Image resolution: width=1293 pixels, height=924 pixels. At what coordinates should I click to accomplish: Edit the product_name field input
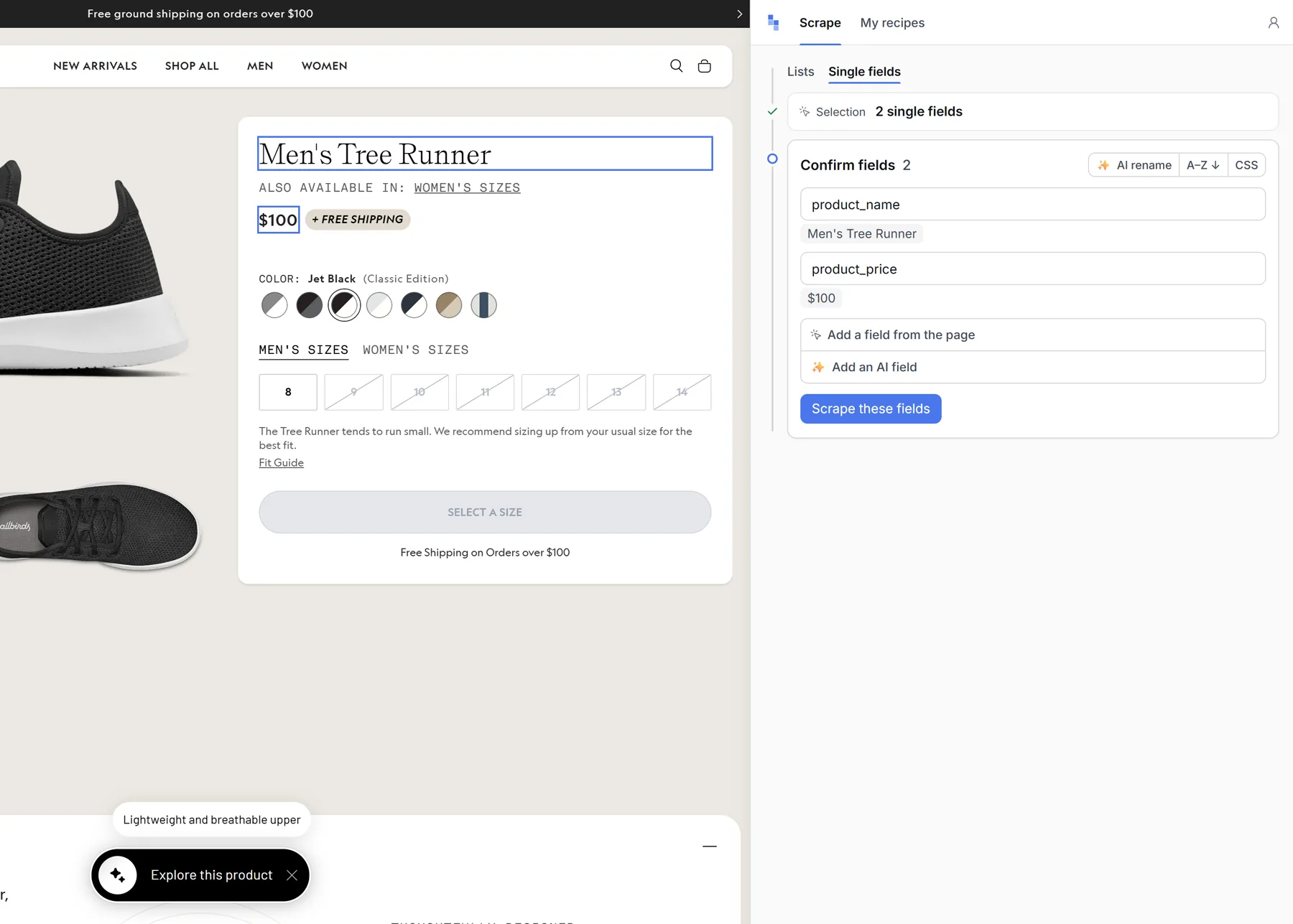1032,205
